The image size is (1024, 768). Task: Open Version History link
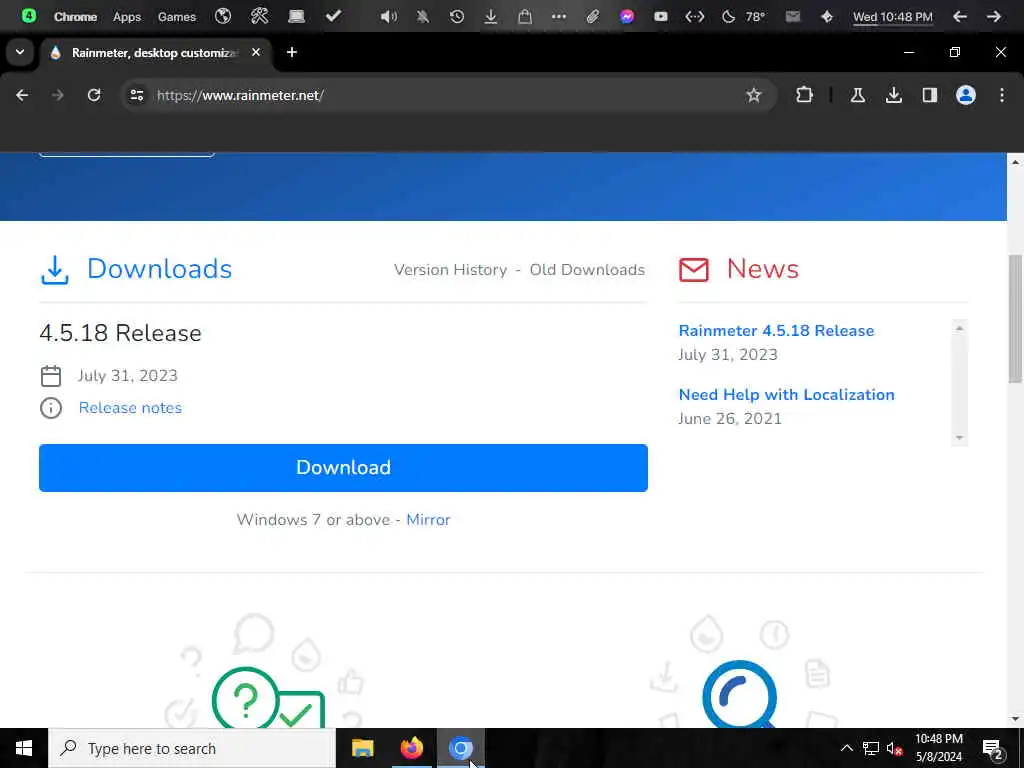[451, 270]
